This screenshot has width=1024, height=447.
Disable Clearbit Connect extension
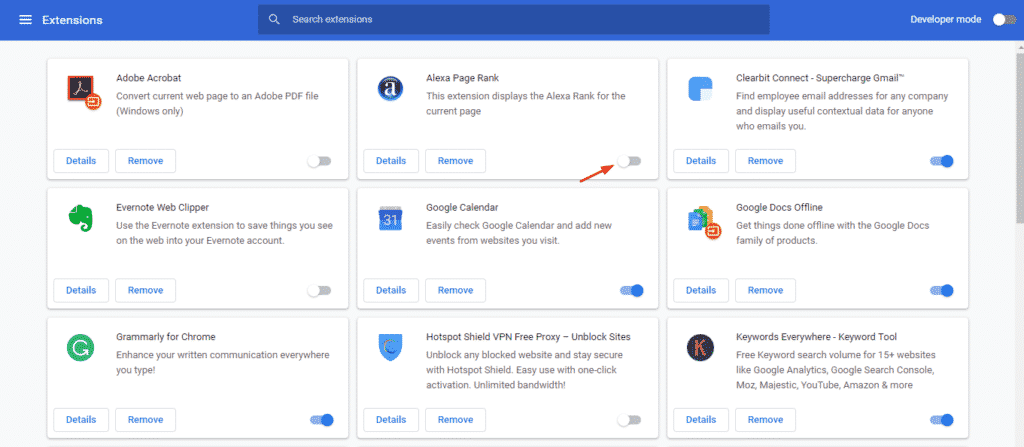point(942,161)
